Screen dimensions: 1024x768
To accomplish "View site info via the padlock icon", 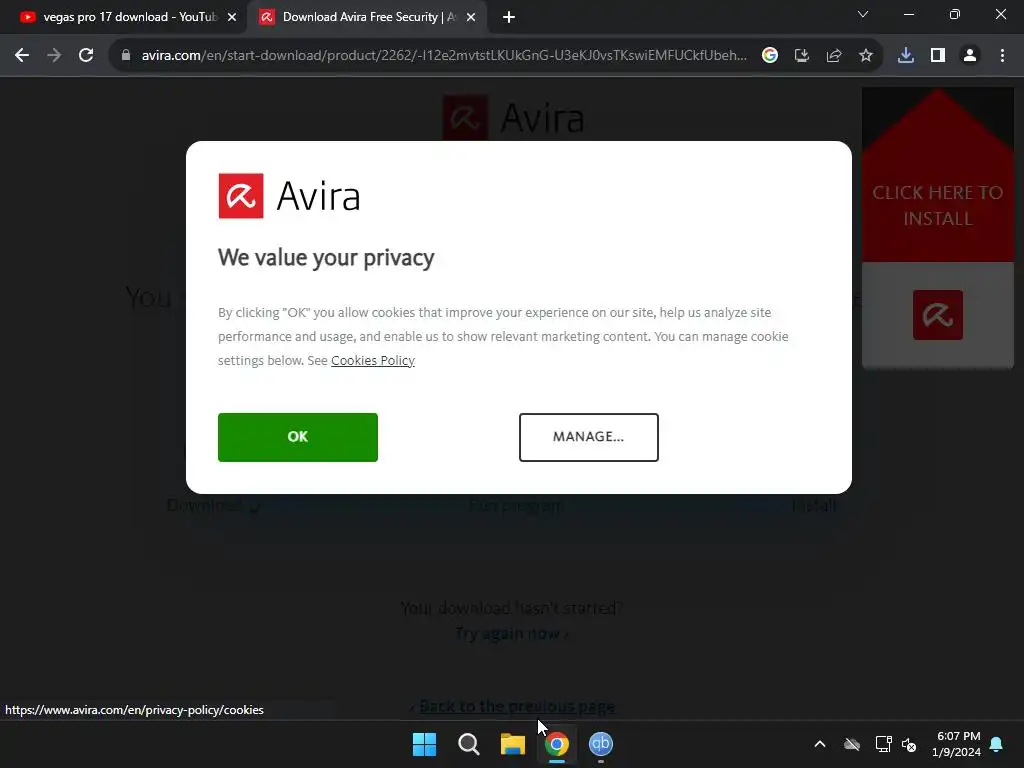I will (126, 56).
